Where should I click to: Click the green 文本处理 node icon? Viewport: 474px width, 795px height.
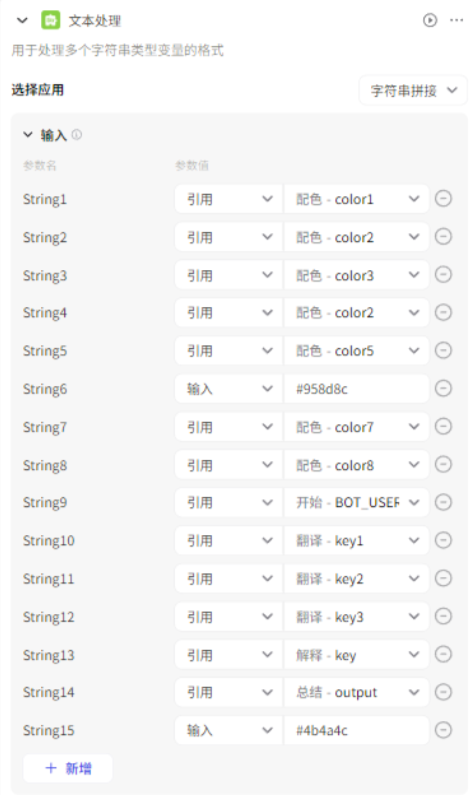coord(51,20)
